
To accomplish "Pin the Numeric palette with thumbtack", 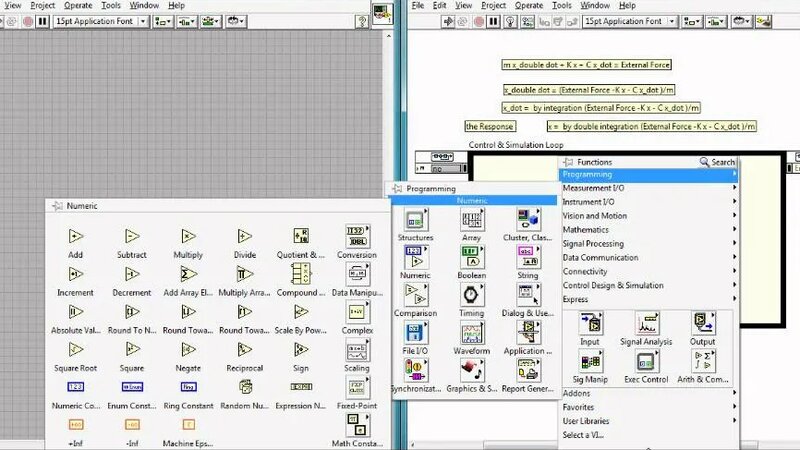I will click(x=57, y=206).
